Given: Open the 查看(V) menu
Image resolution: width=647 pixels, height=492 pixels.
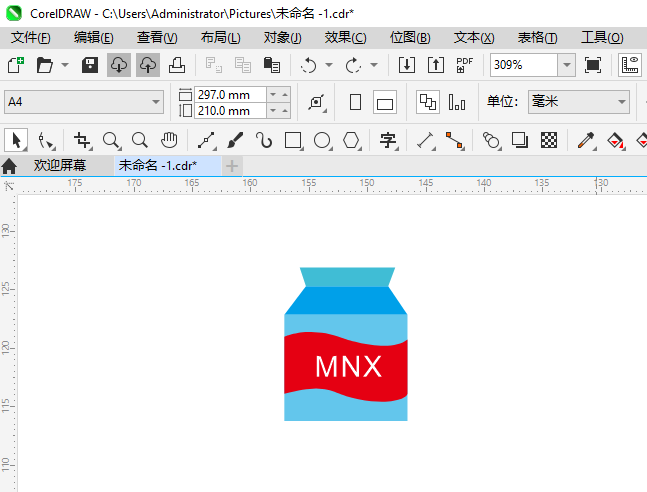Looking at the screenshot, I should click(x=157, y=38).
